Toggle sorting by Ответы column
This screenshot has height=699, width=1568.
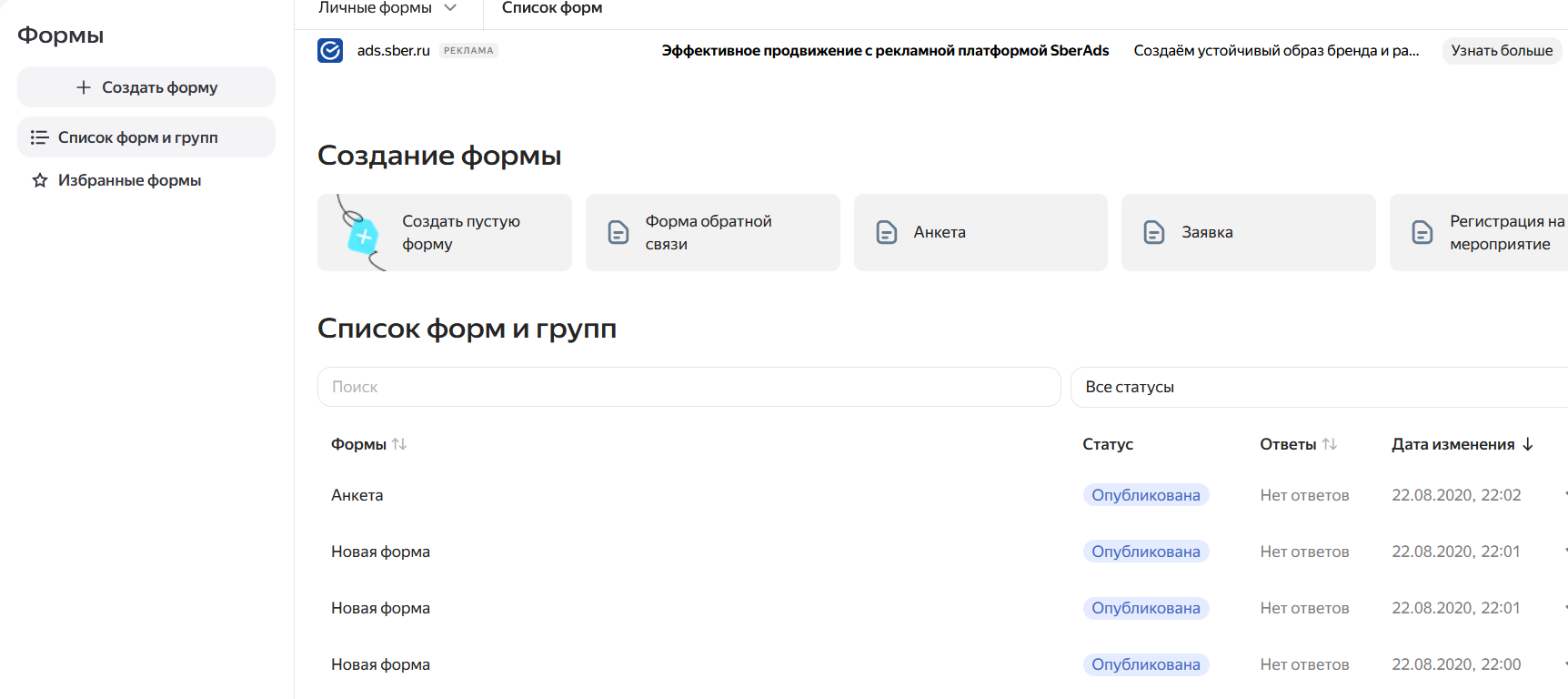click(1330, 444)
